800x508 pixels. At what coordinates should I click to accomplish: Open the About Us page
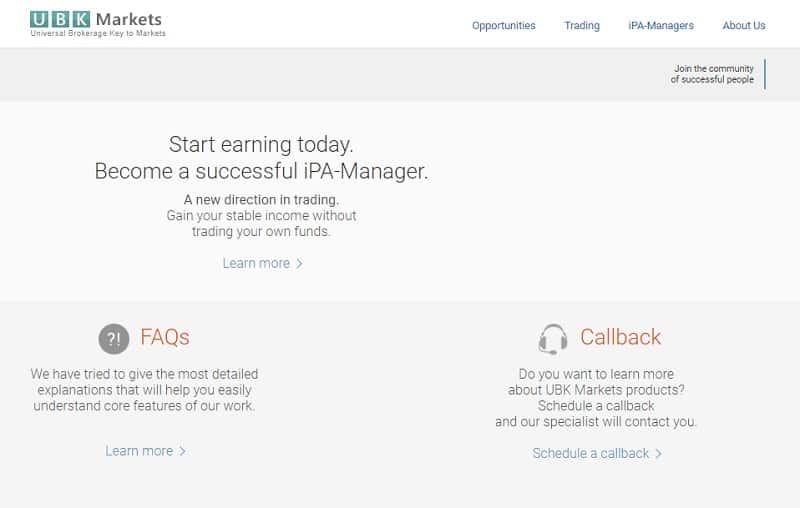click(744, 26)
